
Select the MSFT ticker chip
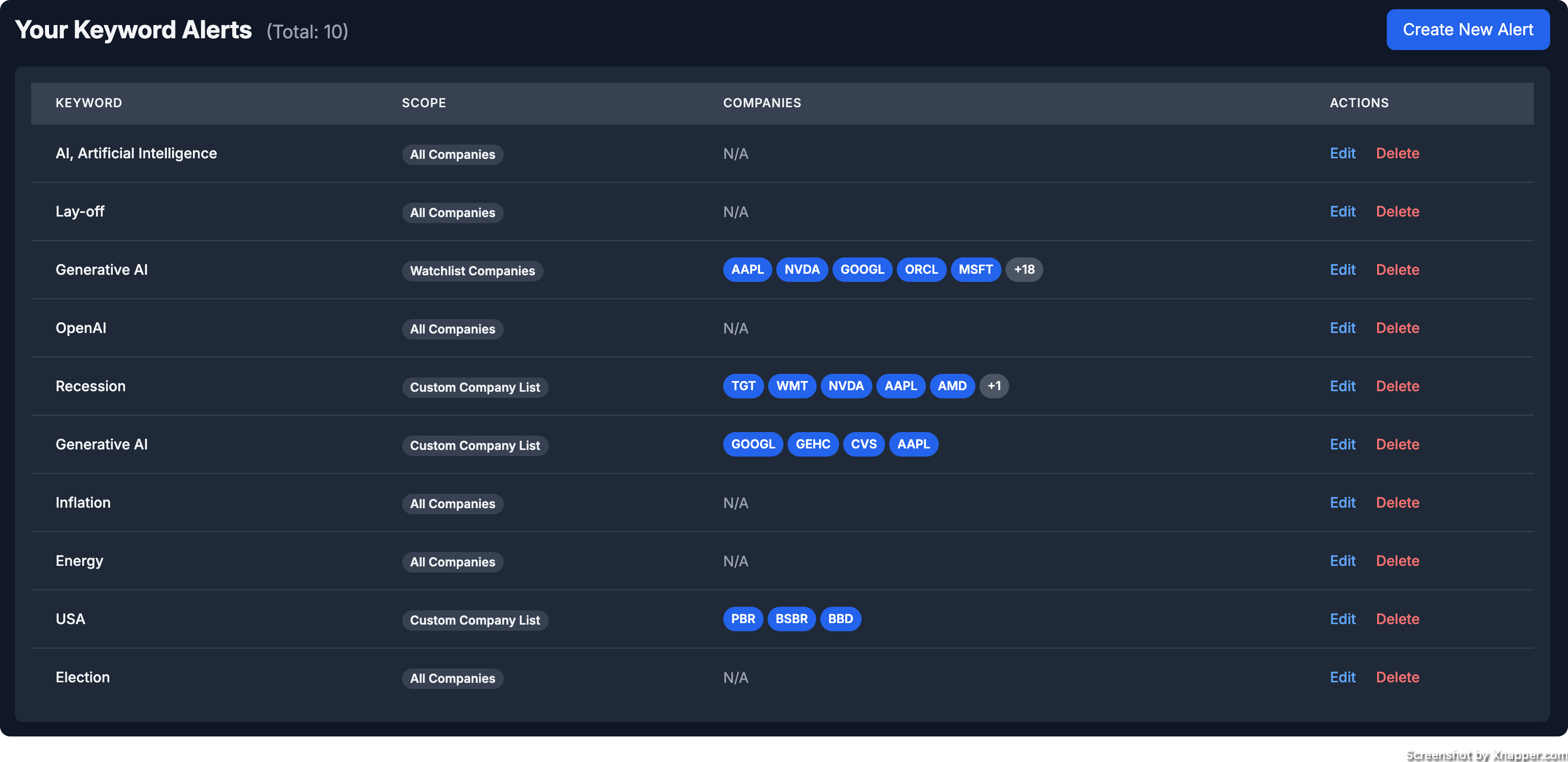coord(975,269)
